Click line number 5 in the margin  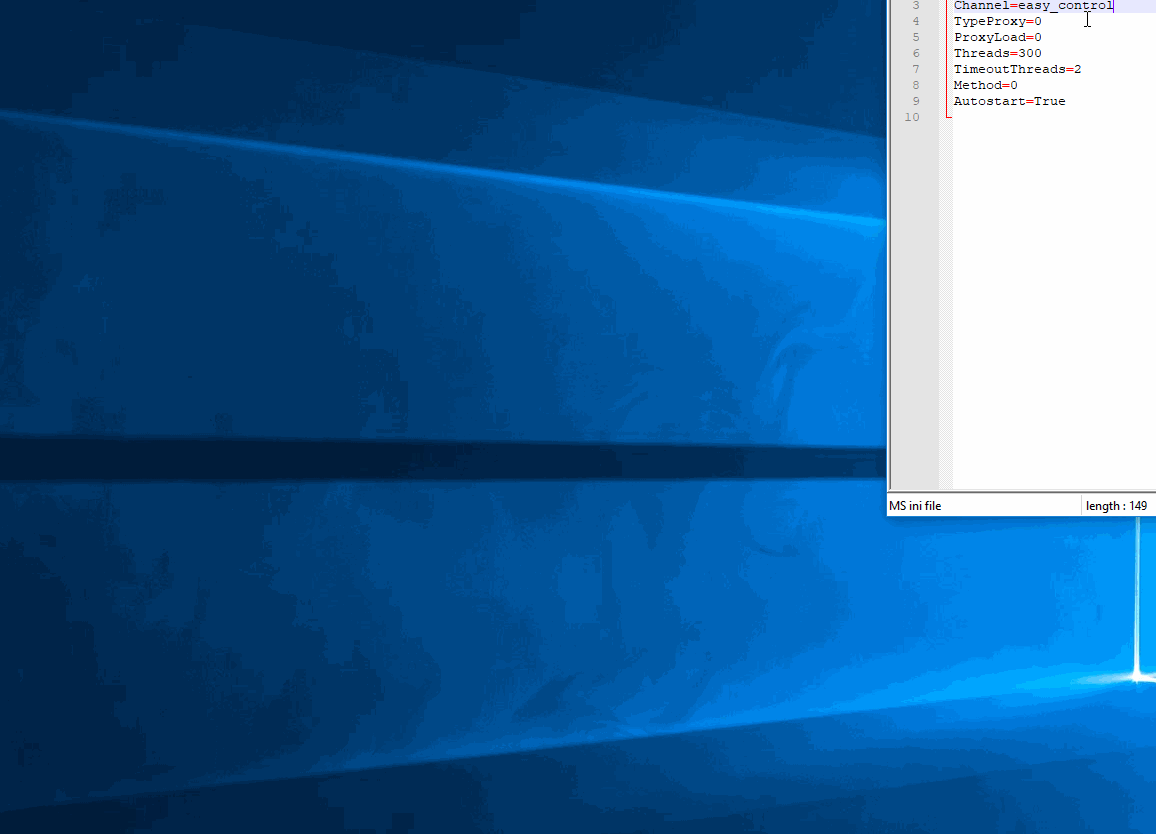point(915,37)
